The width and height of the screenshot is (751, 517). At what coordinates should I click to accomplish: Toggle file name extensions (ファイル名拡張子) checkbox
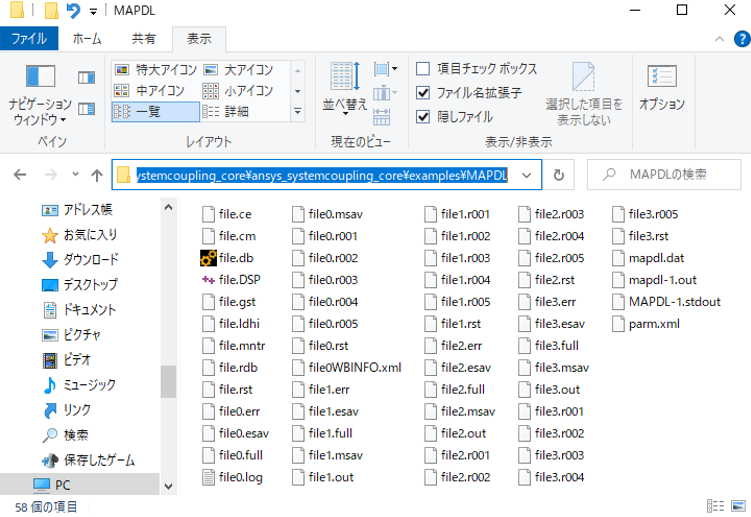pyautogui.click(x=423, y=93)
